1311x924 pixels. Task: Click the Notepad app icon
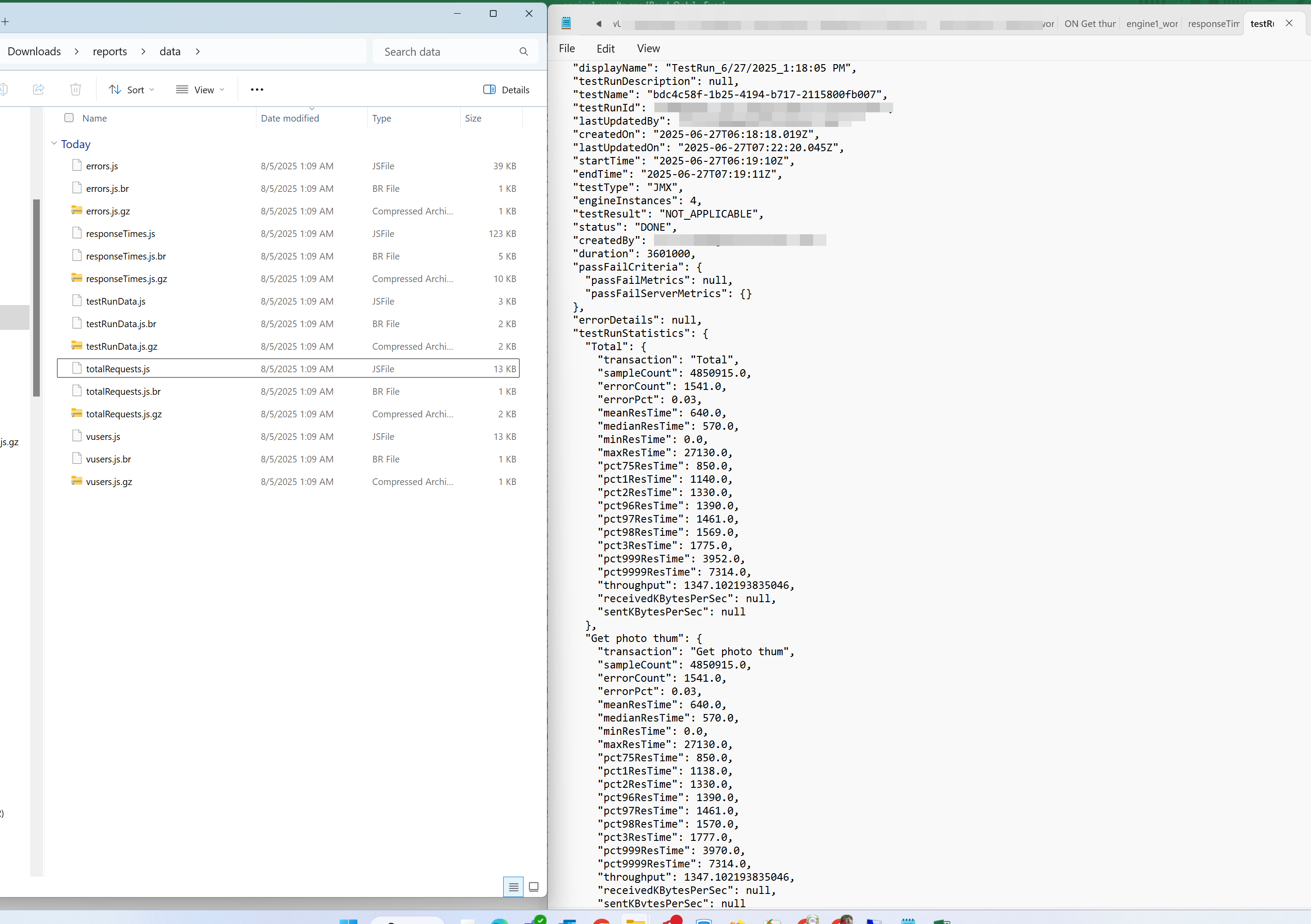click(x=566, y=23)
